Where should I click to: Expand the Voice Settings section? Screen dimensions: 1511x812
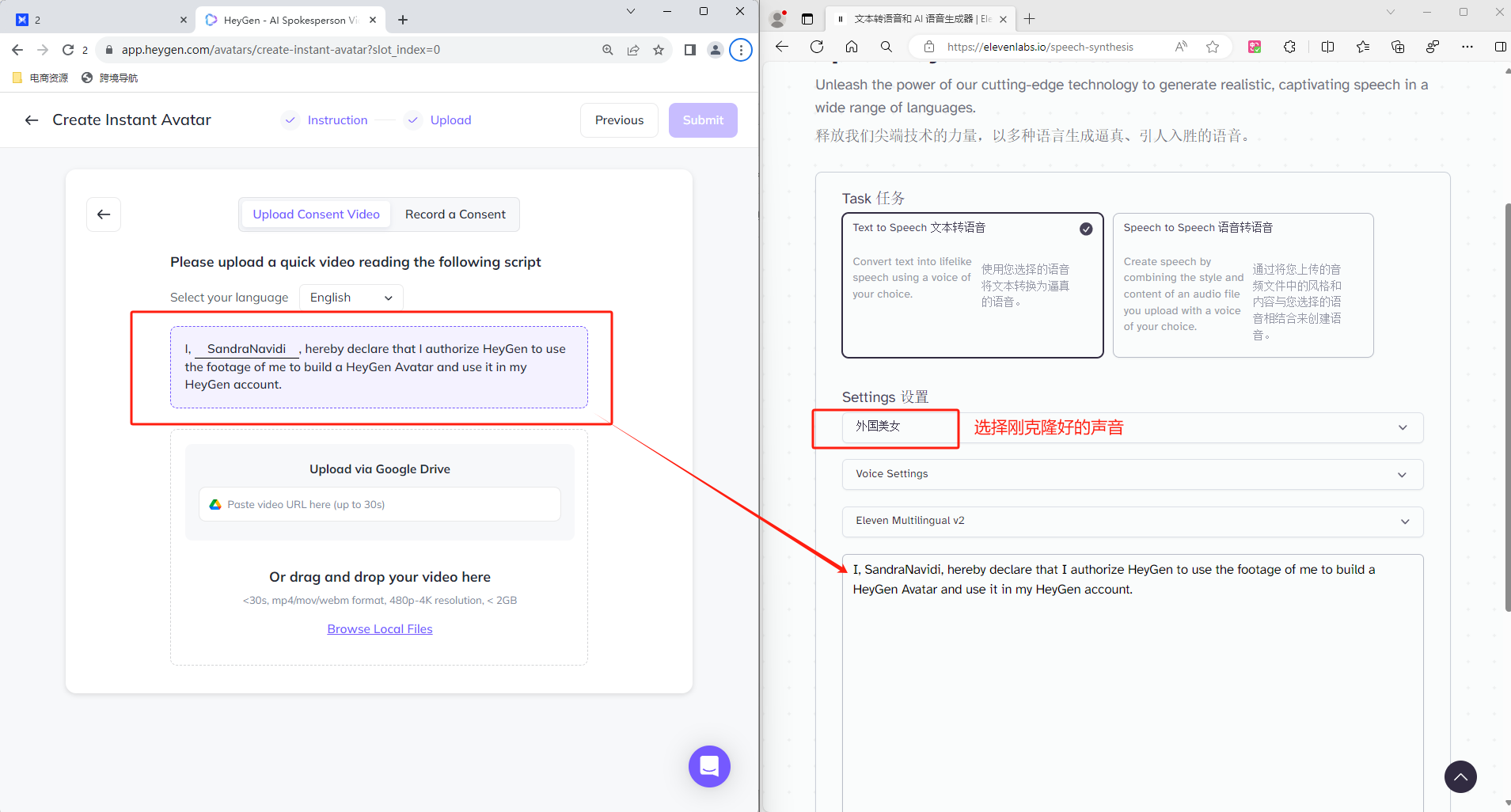click(x=1133, y=474)
